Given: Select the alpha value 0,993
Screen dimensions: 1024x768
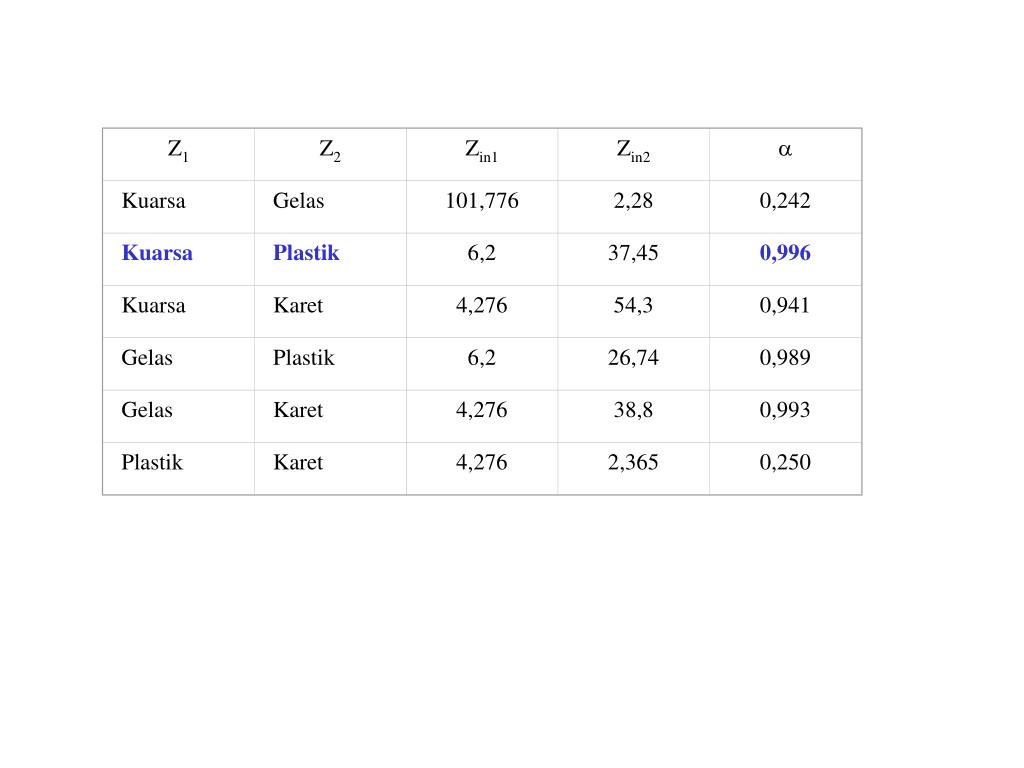Looking at the screenshot, I should [785, 409].
